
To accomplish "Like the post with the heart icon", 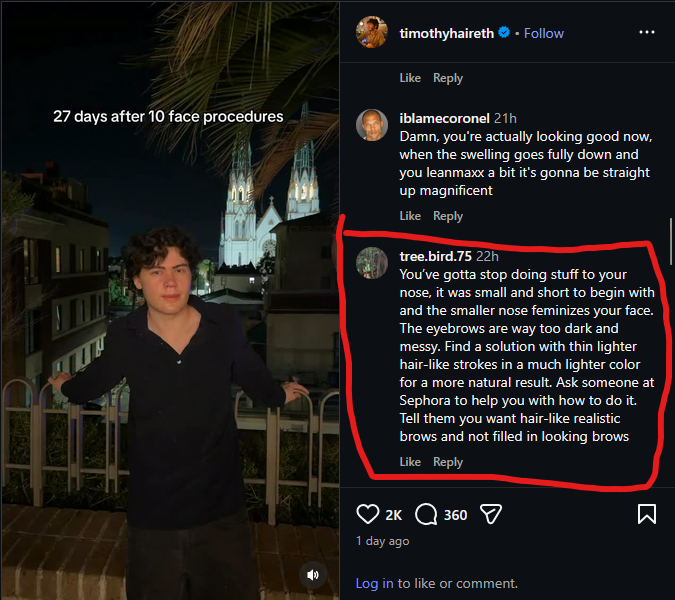I will (368, 514).
